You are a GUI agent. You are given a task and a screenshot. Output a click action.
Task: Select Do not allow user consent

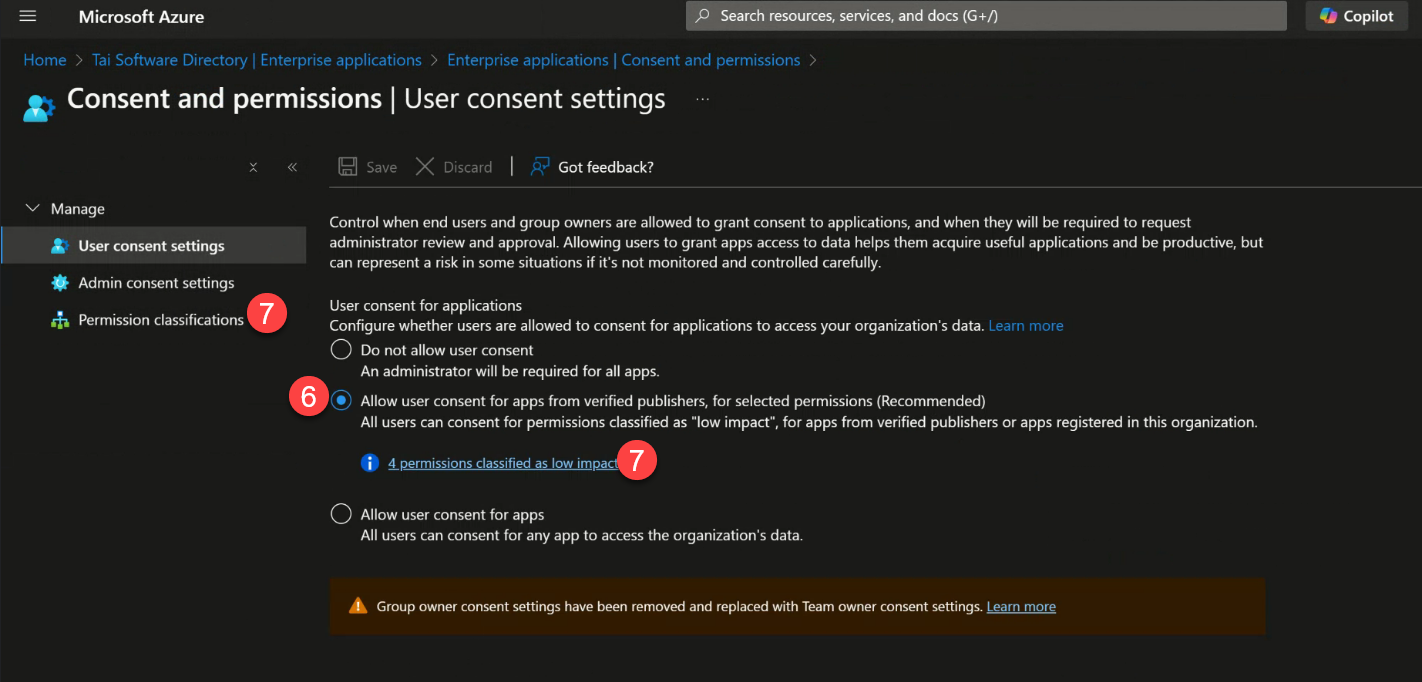[340, 349]
